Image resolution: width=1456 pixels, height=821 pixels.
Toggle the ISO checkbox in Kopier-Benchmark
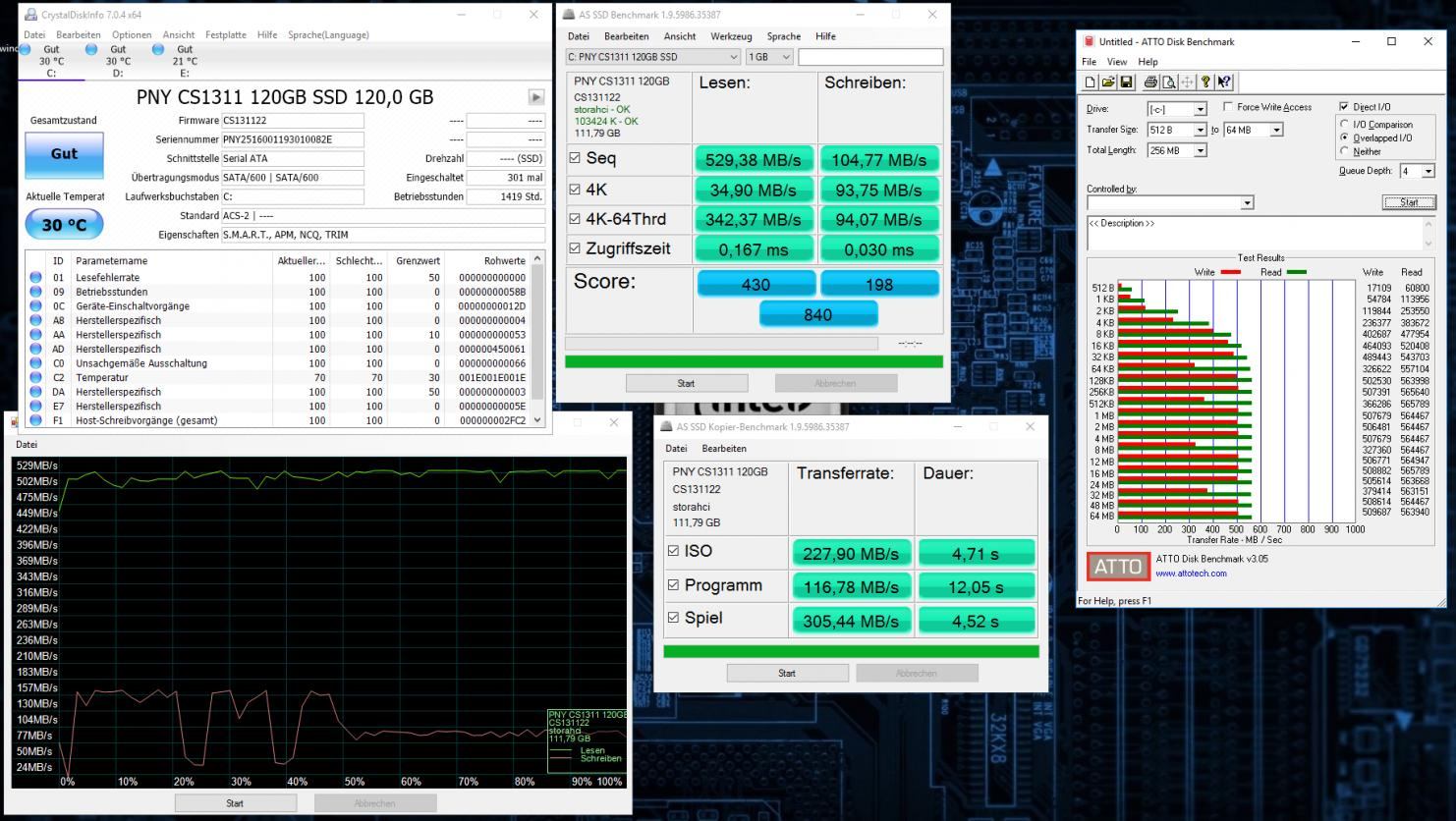[x=673, y=551]
